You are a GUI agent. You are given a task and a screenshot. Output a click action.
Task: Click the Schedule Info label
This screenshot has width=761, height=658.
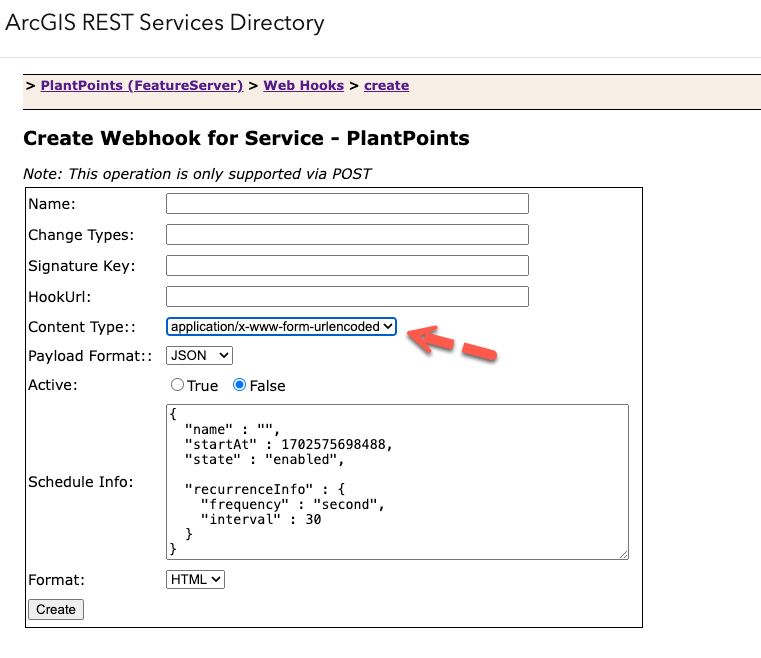pos(80,482)
